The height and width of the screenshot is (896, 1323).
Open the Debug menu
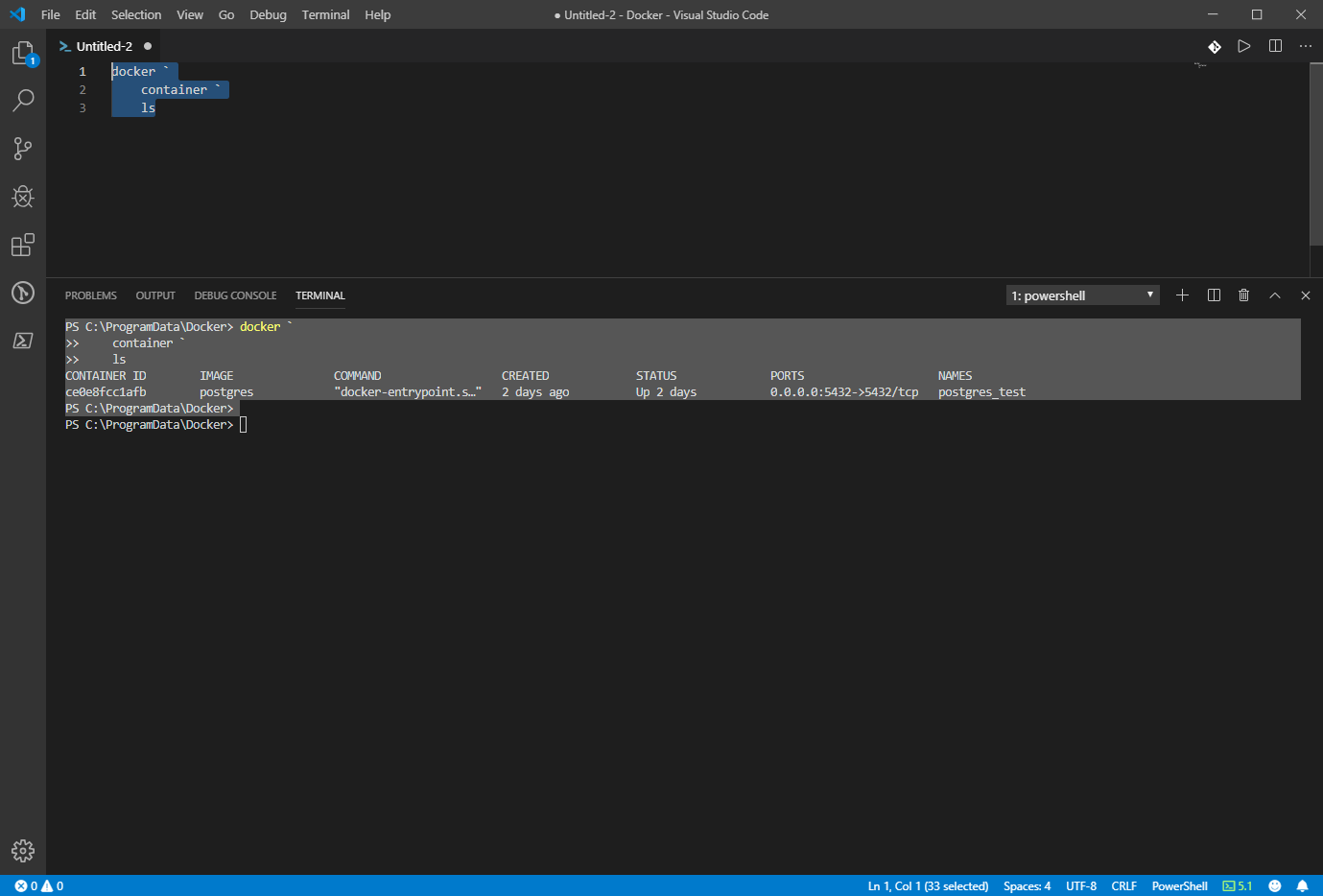click(268, 14)
